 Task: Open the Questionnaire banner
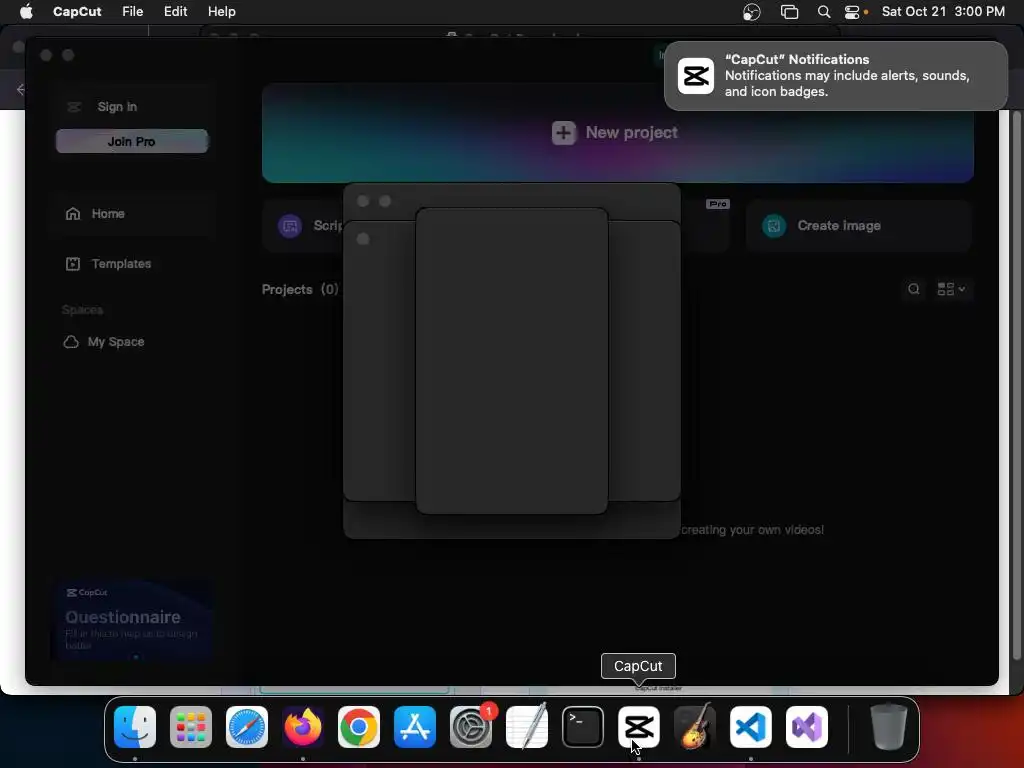pyautogui.click(x=133, y=620)
